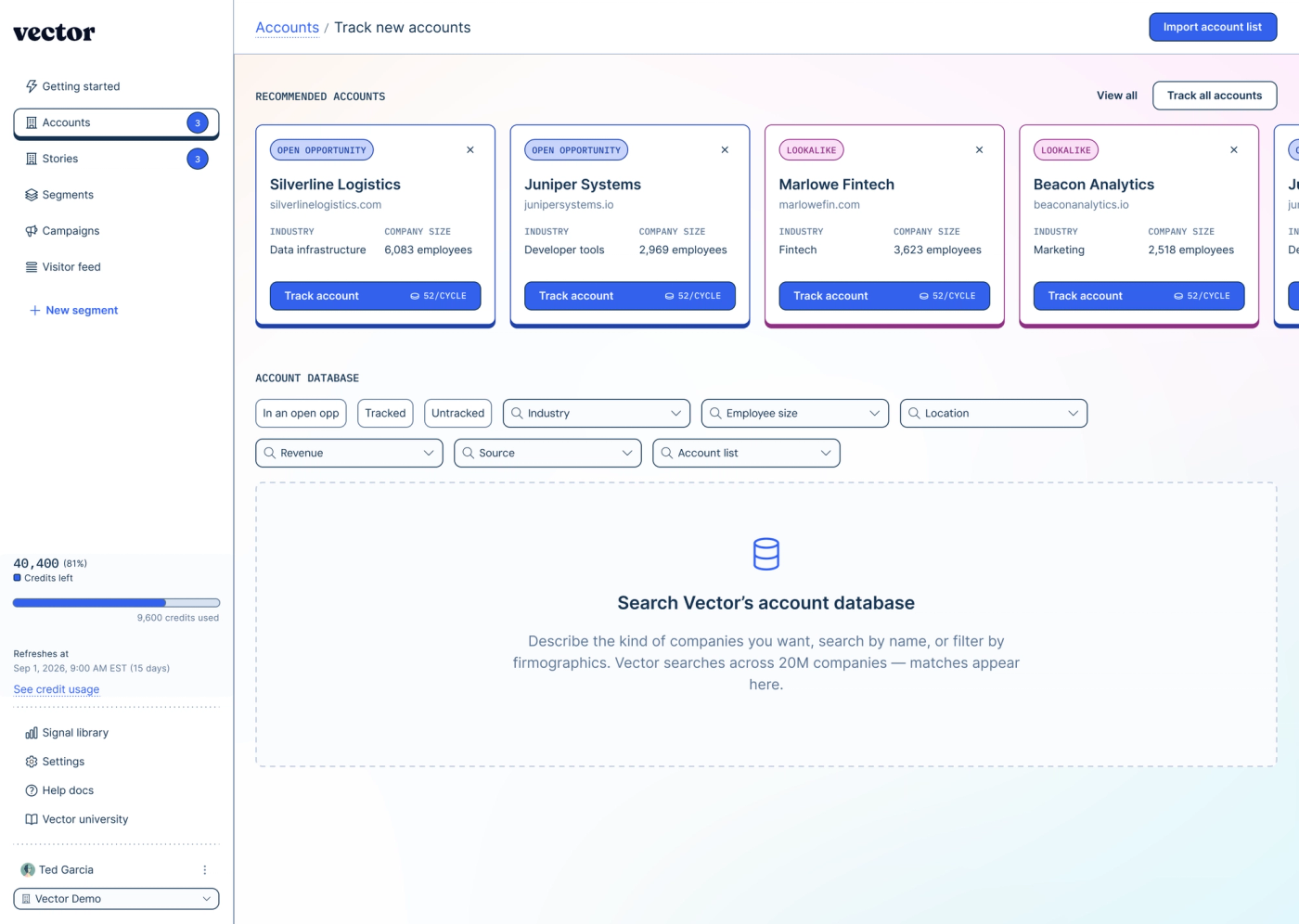Dismiss the Silverline Logistics card

pos(470,149)
